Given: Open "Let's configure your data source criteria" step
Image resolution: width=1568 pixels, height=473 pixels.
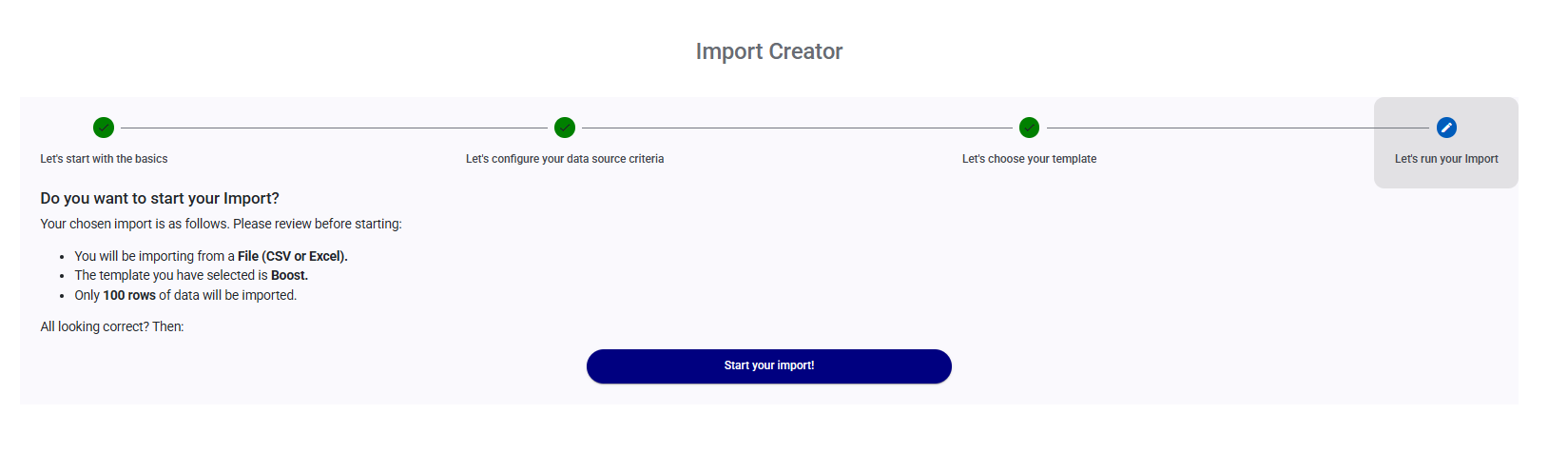Looking at the screenshot, I should click(565, 159).
